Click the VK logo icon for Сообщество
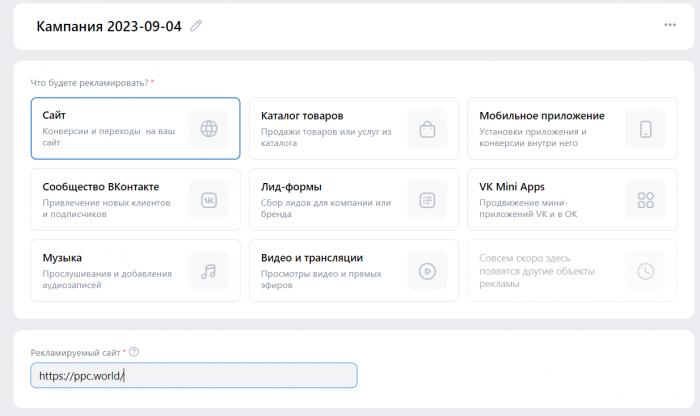 coord(208,200)
